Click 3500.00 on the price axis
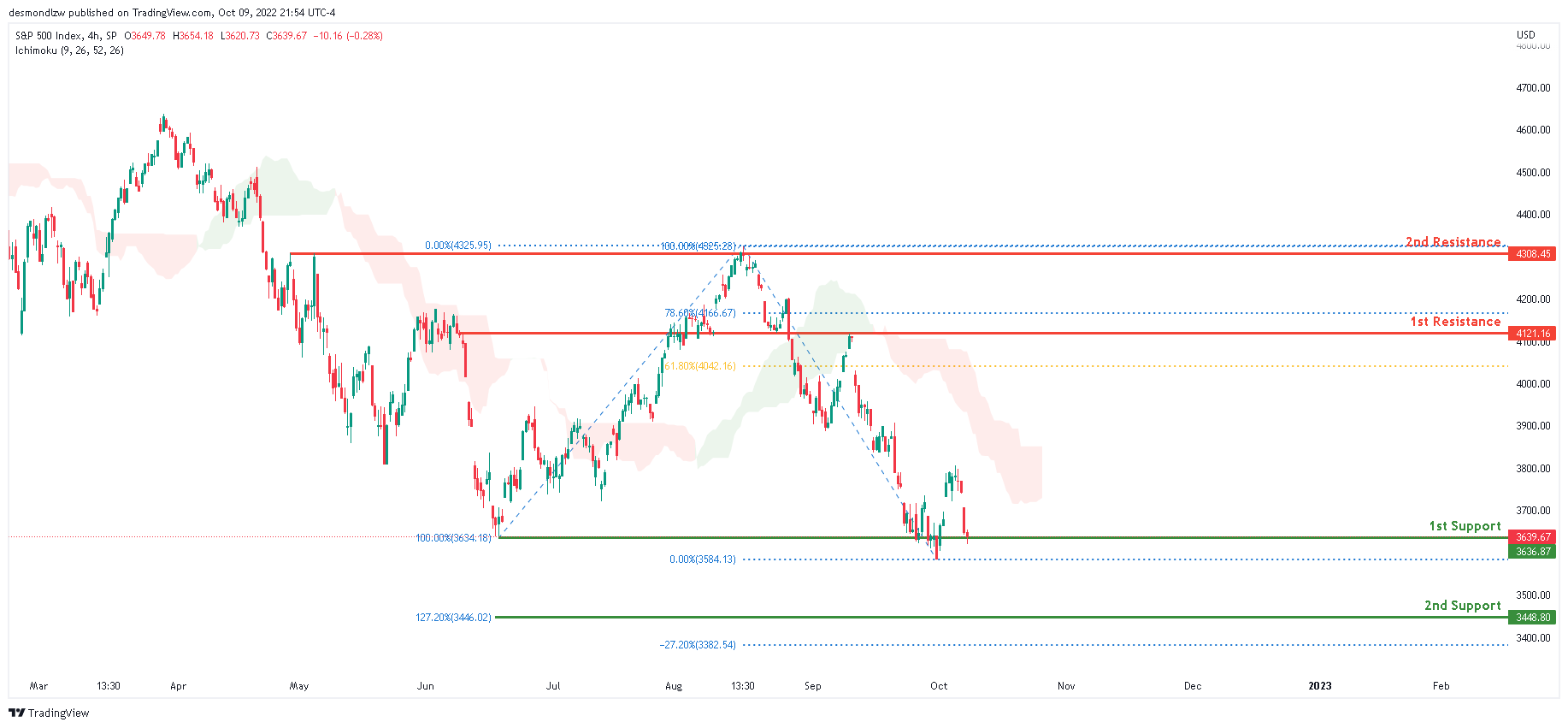Screen dimensions: 1568x728 1533,595
